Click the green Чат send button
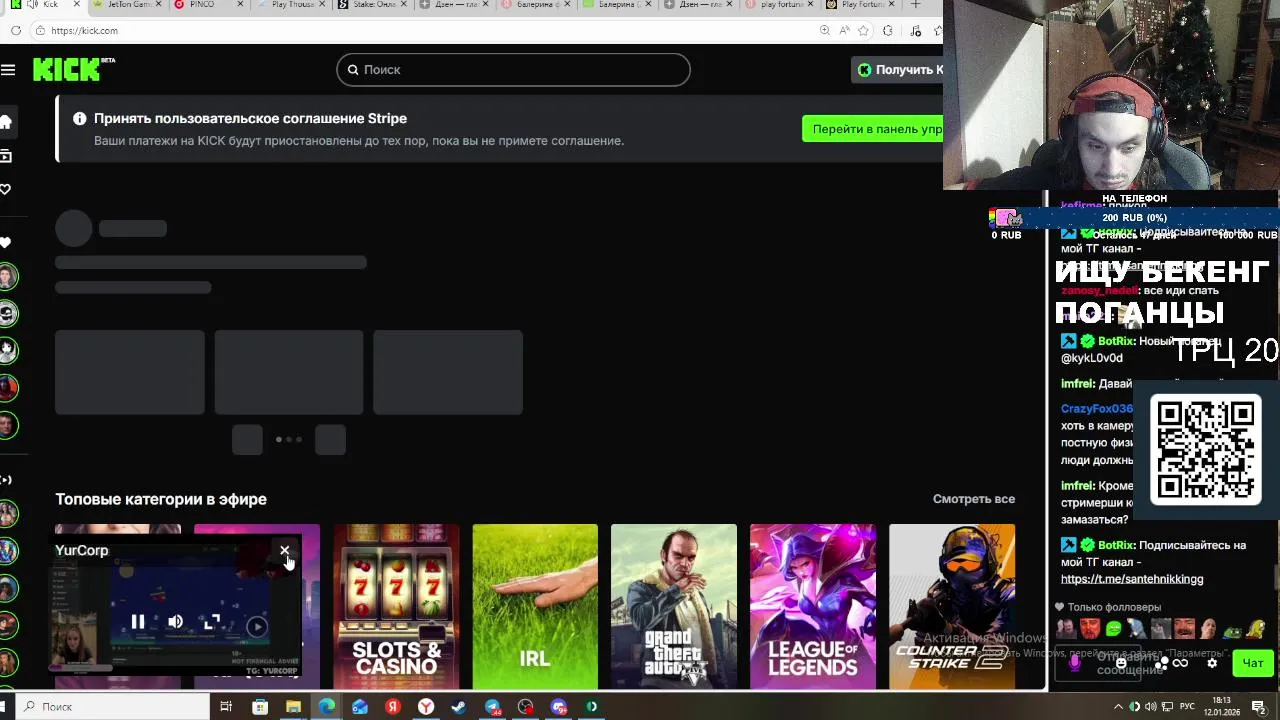The height and width of the screenshot is (720, 1280). pyautogui.click(x=1253, y=663)
